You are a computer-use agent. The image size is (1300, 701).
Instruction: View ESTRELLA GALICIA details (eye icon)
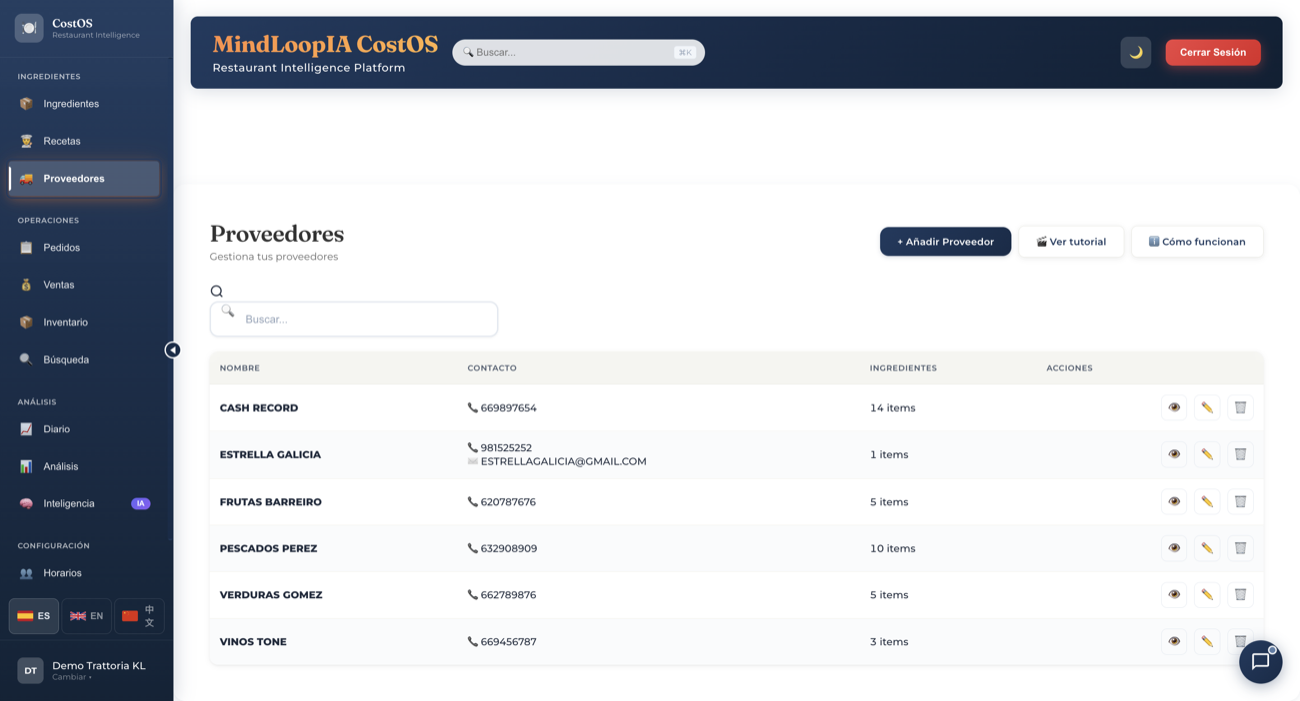[1174, 454]
